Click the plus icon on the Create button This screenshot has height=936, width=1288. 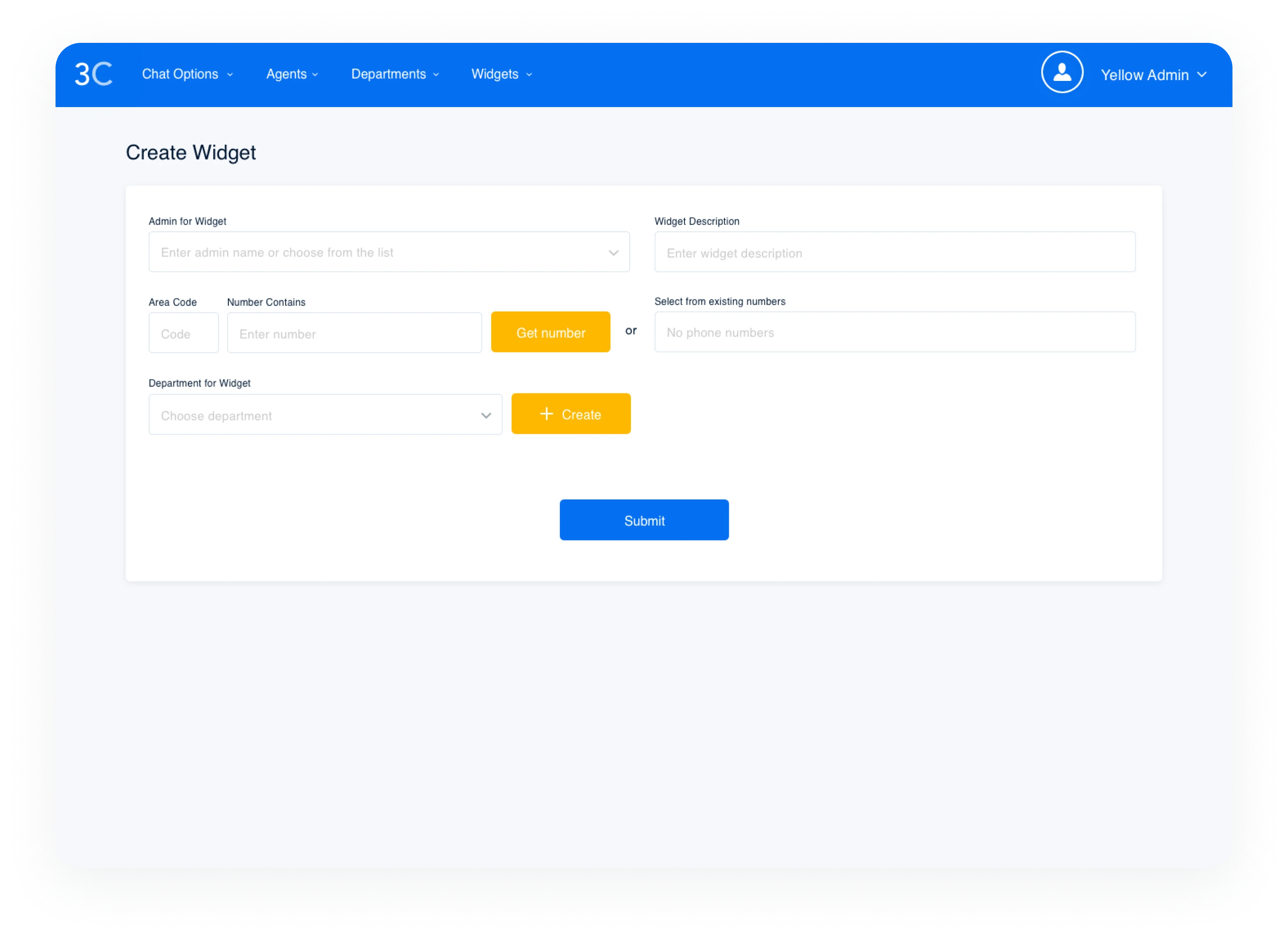(x=546, y=414)
